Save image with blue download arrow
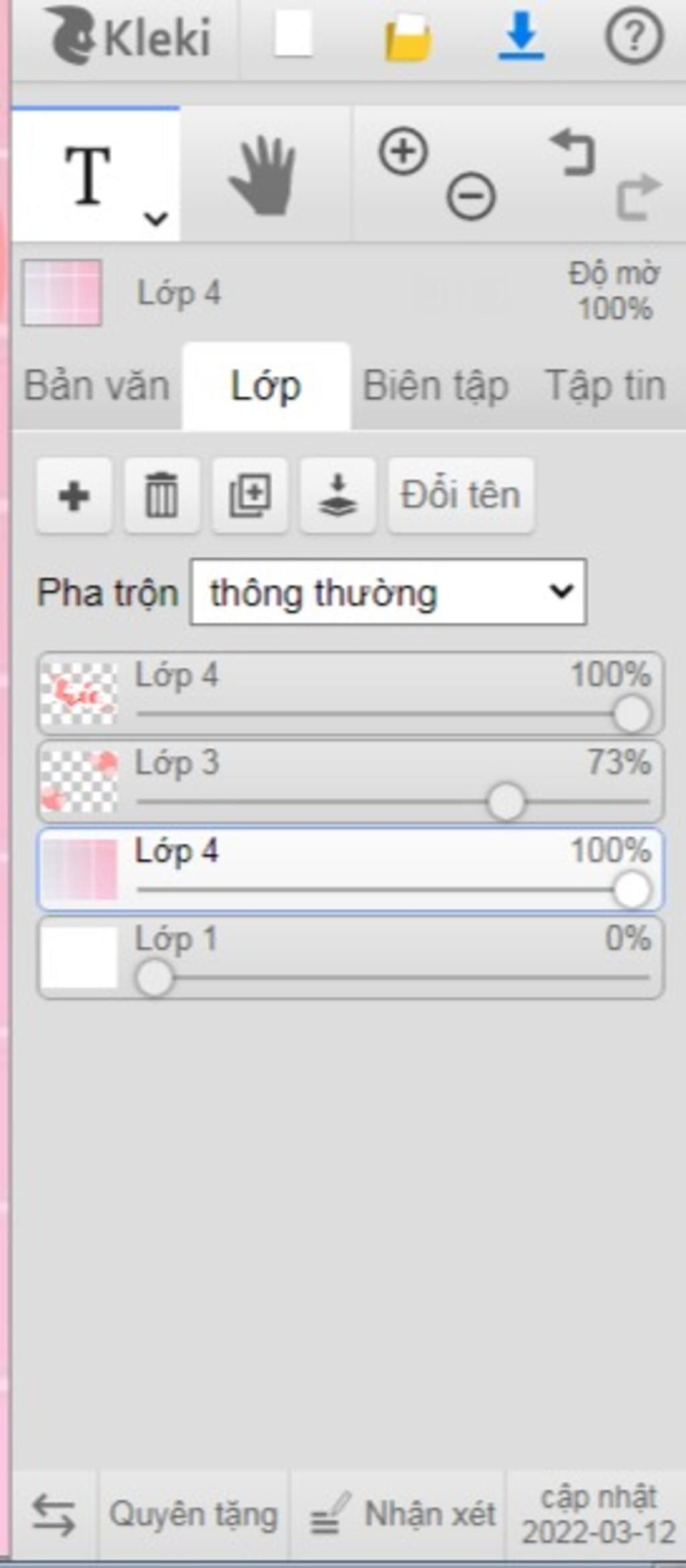Screen dimensions: 686x1568 [521, 35]
